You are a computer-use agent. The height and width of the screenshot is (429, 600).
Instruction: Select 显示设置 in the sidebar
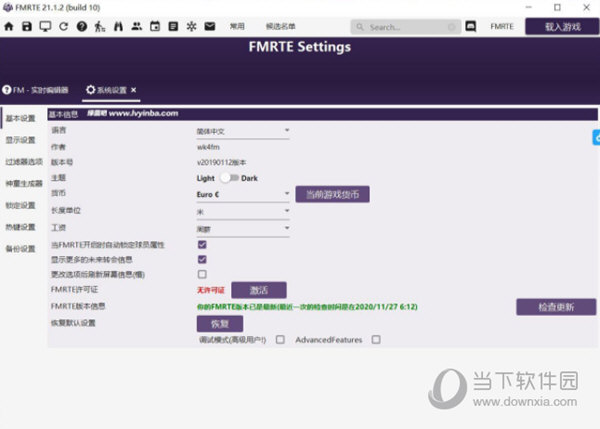click(20, 140)
